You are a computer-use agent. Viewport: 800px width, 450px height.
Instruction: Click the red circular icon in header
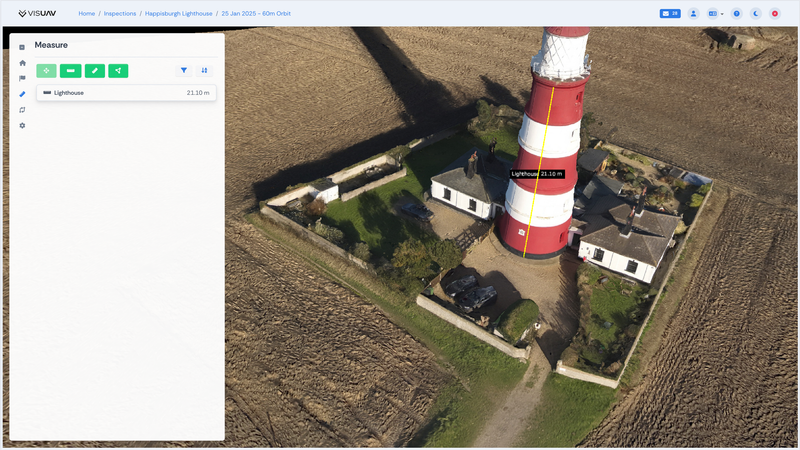(774, 14)
